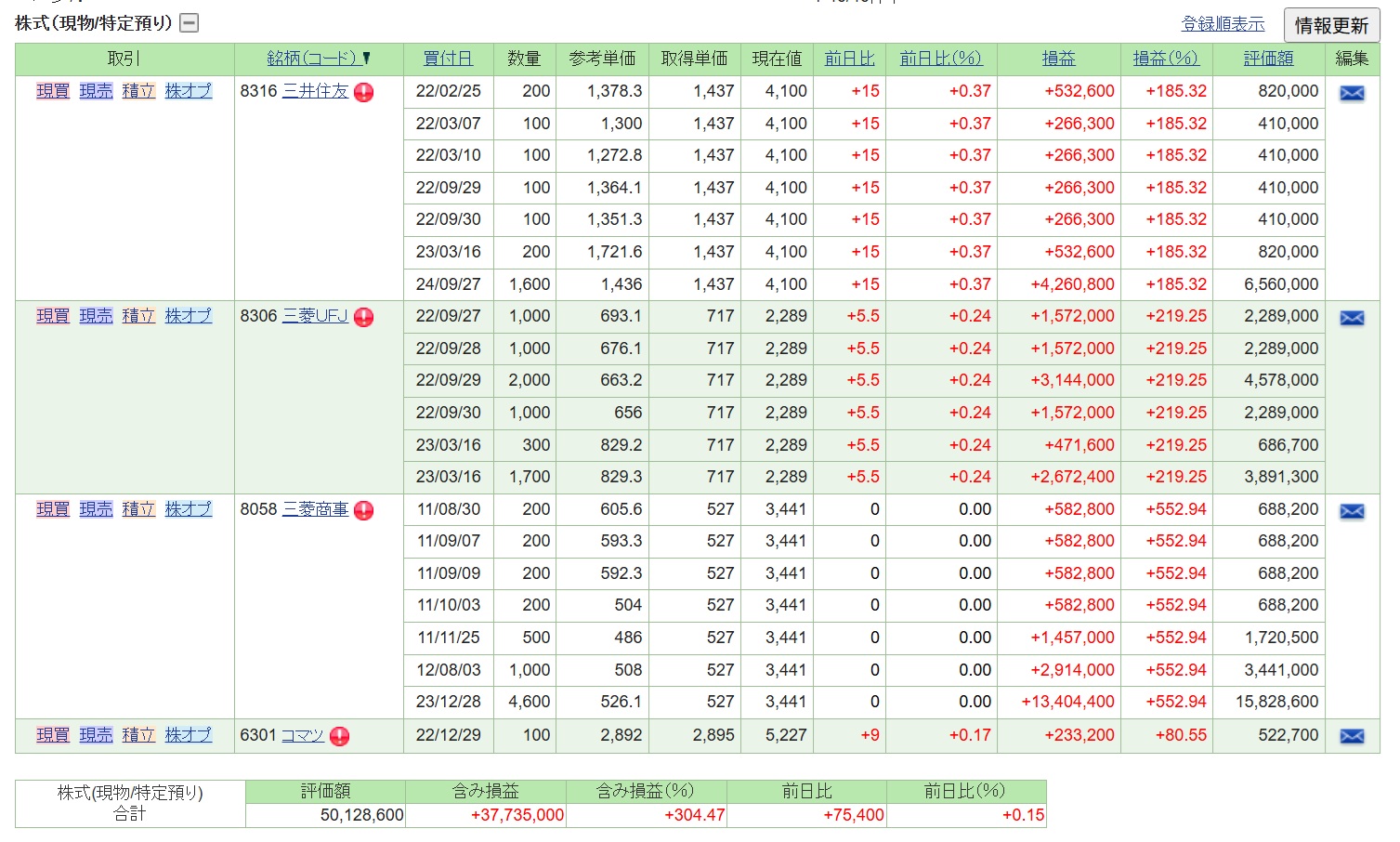Click the red alert icon beside 三菱UFJ
The height and width of the screenshot is (842, 1400).
point(364,317)
